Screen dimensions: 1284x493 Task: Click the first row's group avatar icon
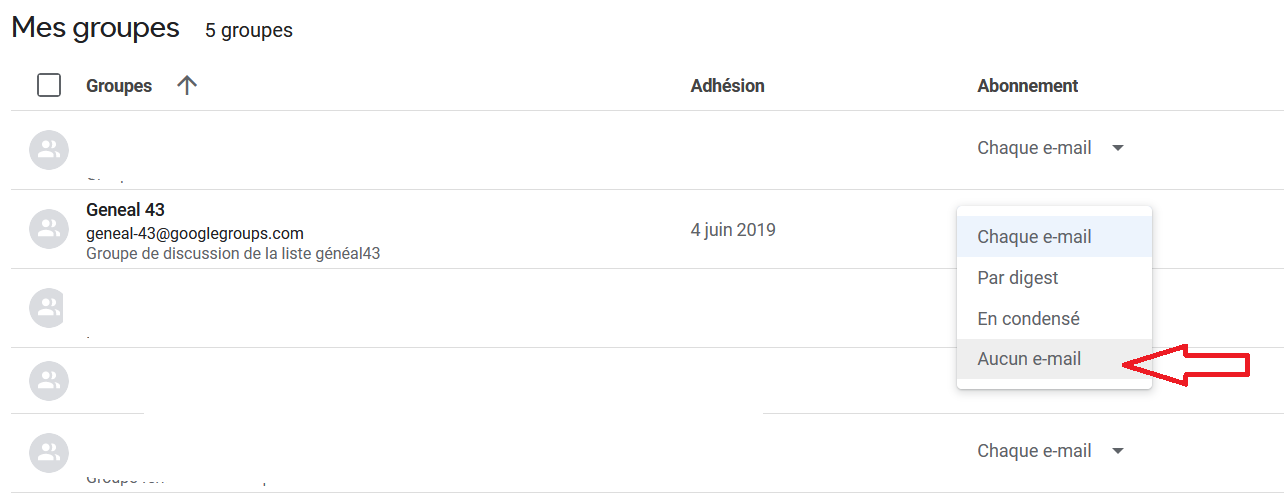(48, 150)
